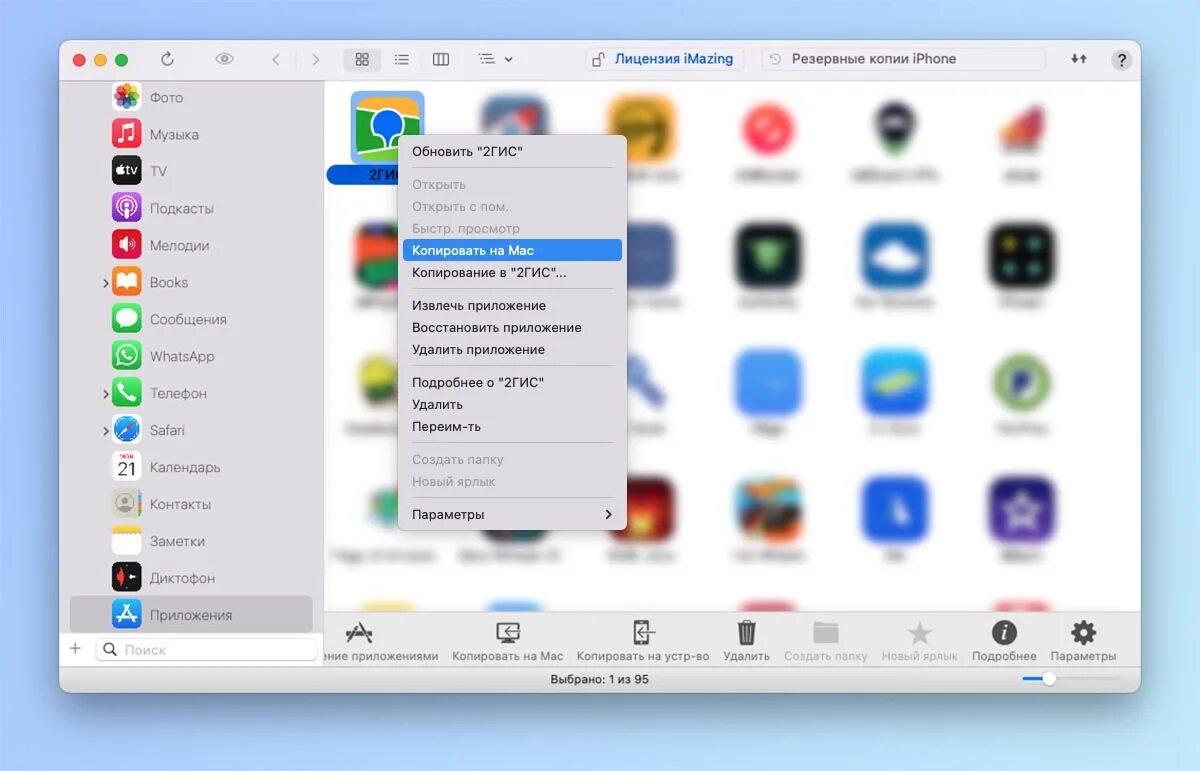Click Копировать на устр-во in bottom toolbar
1200x771 pixels.
point(643,641)
